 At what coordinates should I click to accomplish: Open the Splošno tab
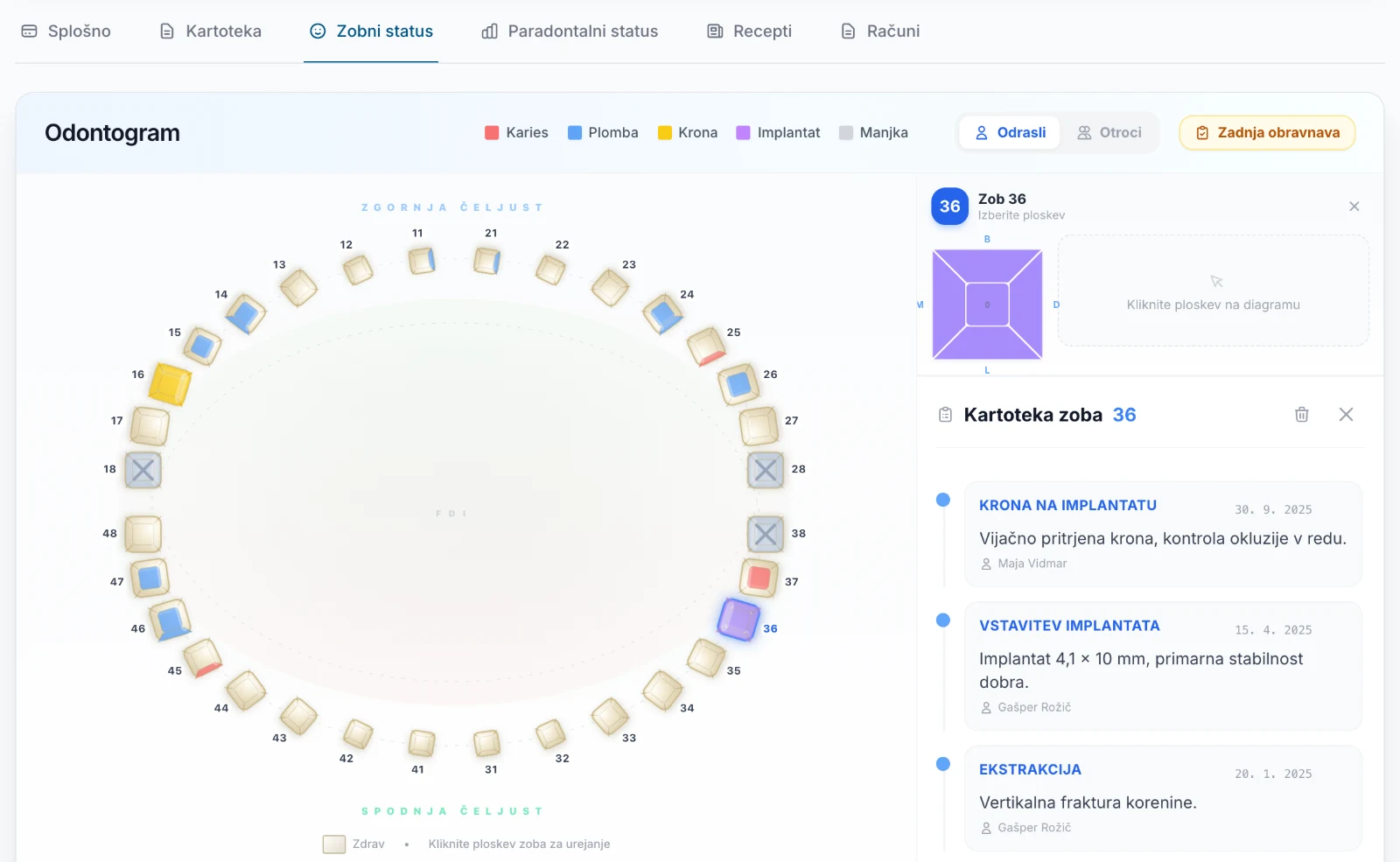click(66, 32)
